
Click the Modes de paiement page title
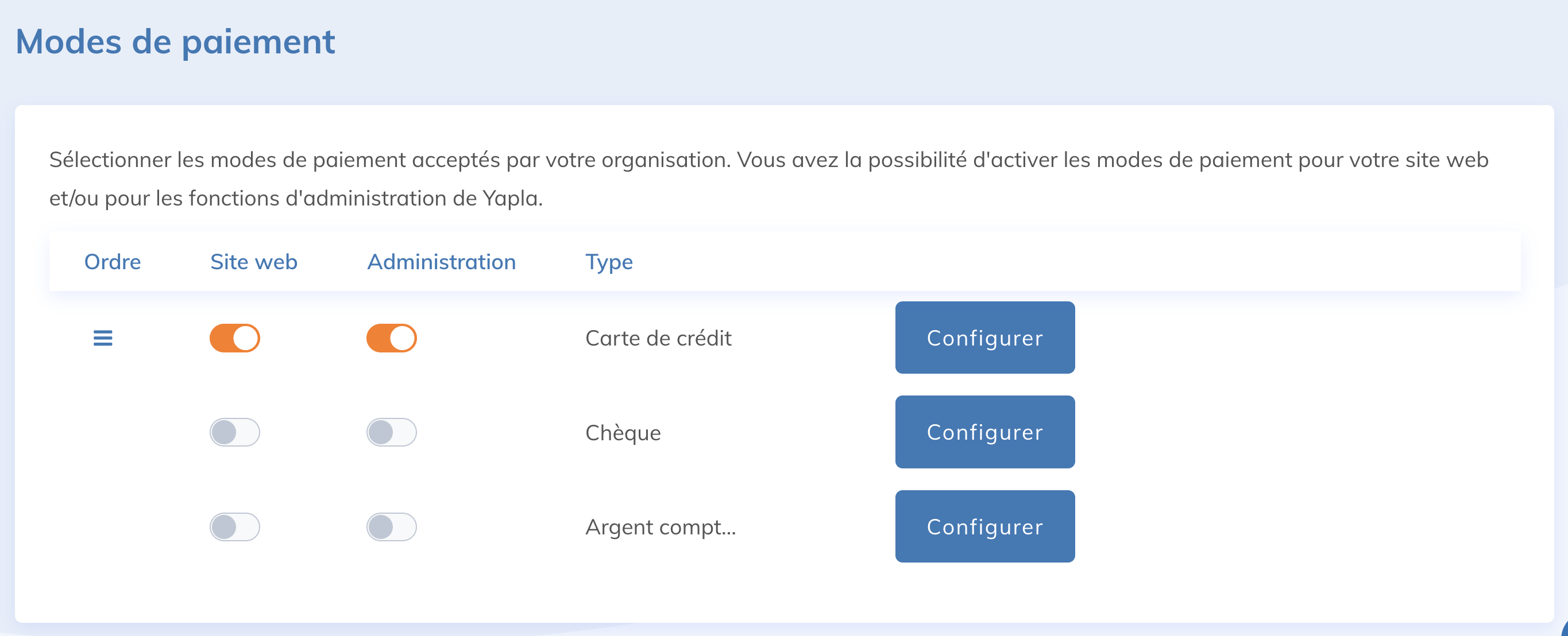[x=175, y=41]
